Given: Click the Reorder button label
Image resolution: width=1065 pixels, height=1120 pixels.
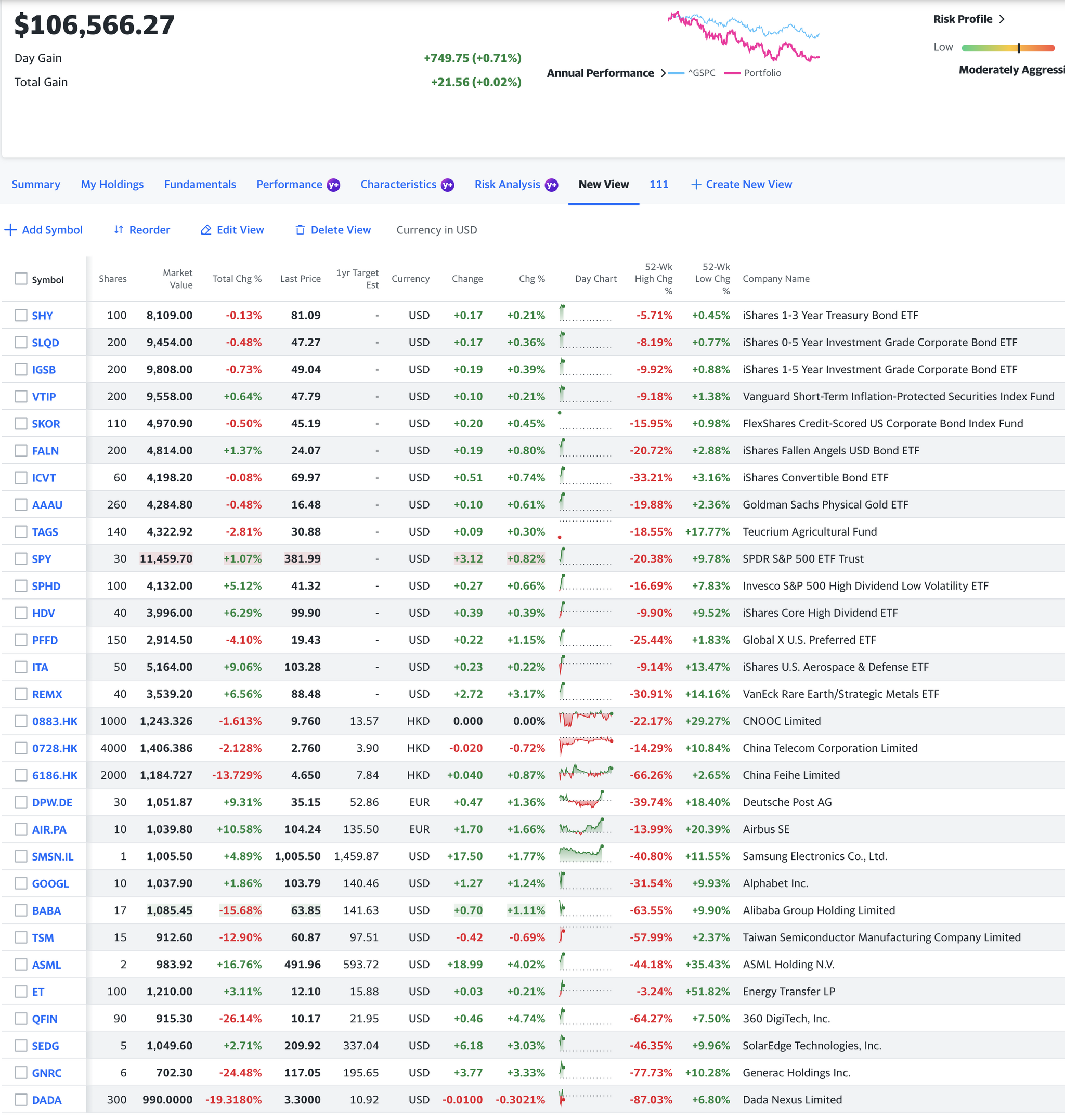Looking at the screenshot, I should point(149,230).
